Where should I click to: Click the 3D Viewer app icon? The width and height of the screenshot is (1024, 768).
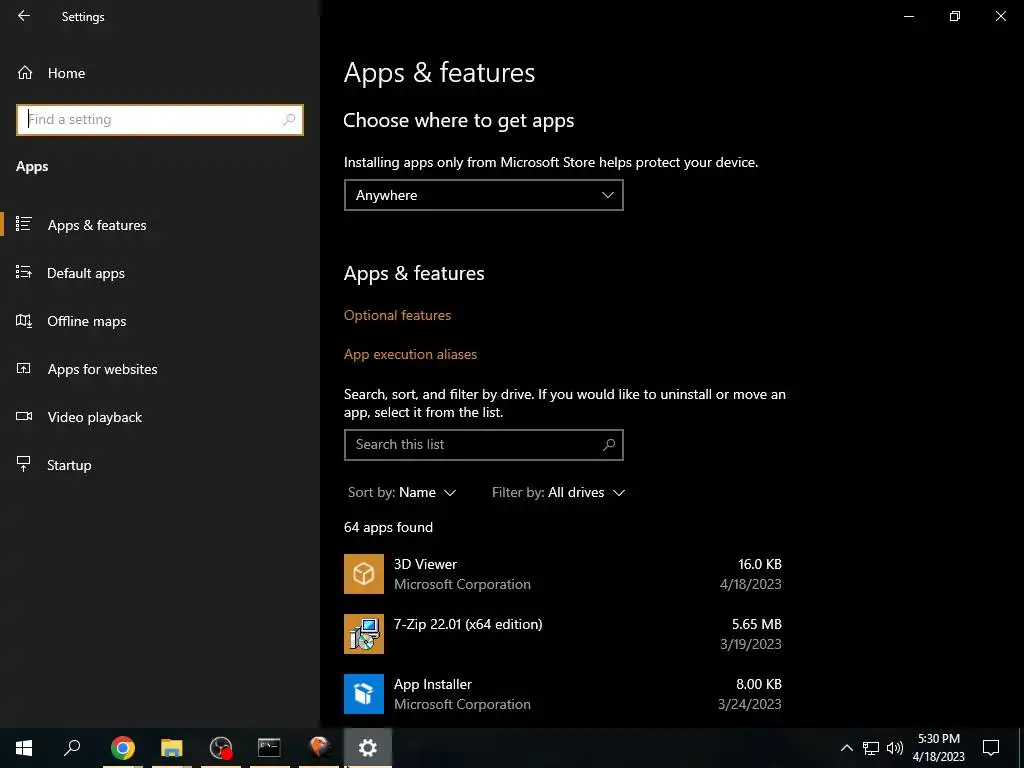364,574
